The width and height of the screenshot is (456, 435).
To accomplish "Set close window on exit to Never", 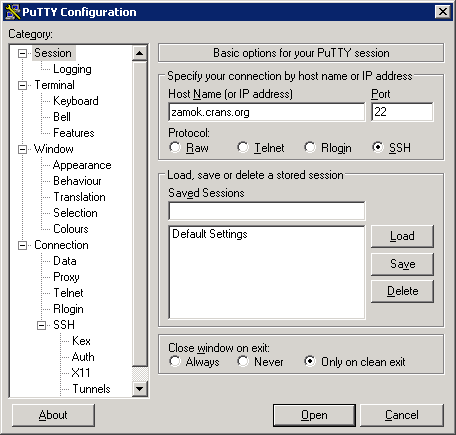I will [243, 361].
